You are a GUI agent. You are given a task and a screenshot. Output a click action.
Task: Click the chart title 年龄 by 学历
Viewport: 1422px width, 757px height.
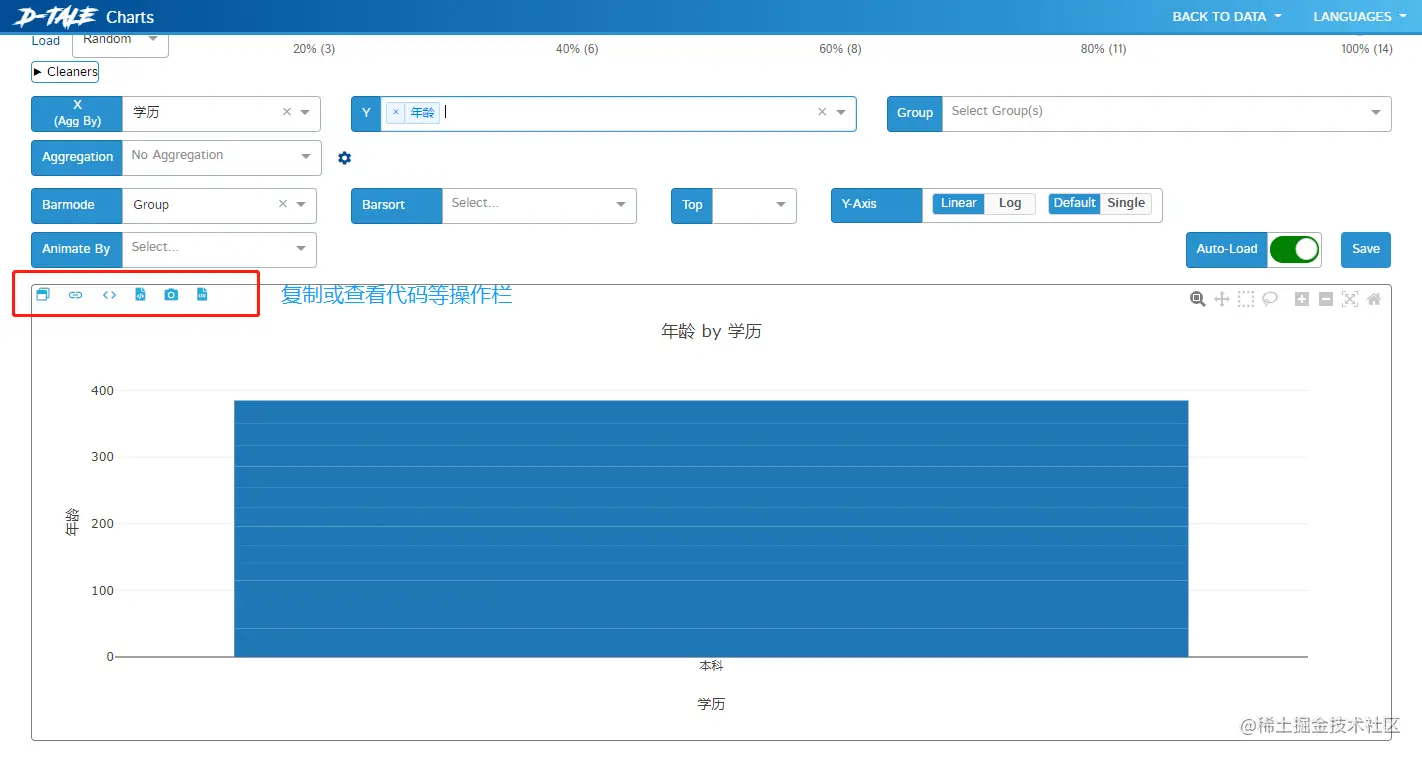(x=711, y=331)
